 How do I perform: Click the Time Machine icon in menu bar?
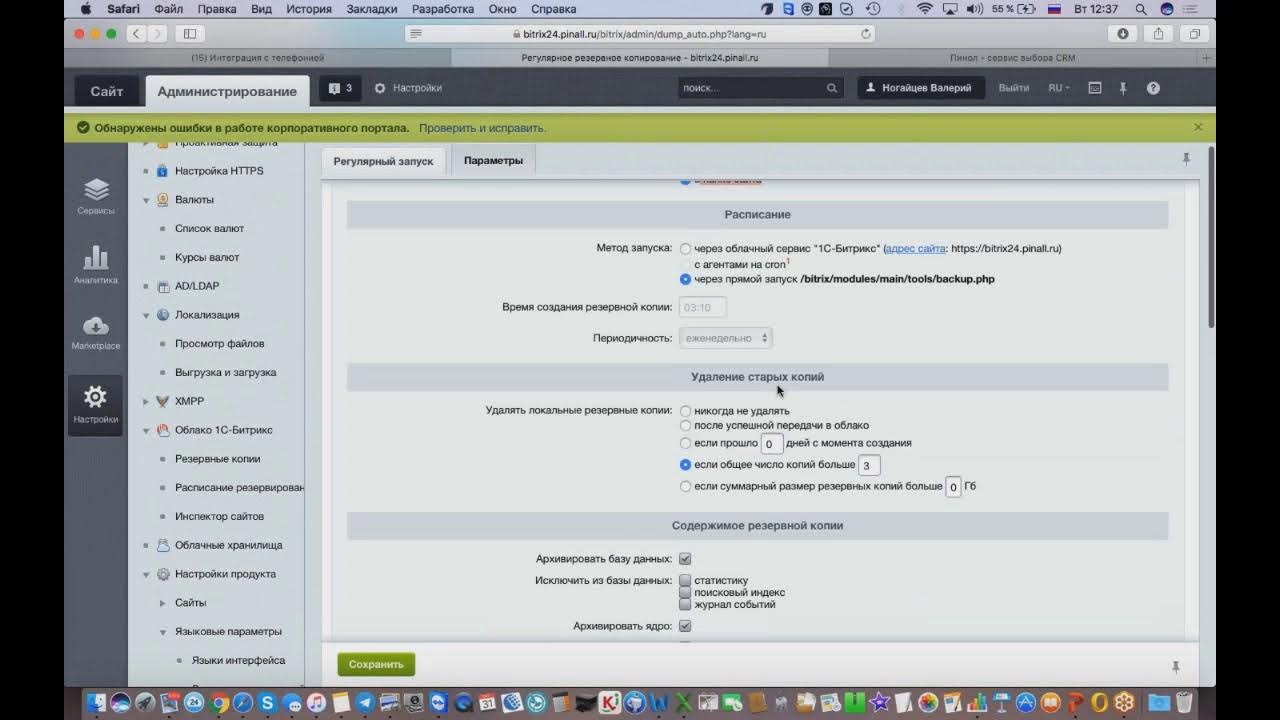pyautogui.click(x=873, y=9)
